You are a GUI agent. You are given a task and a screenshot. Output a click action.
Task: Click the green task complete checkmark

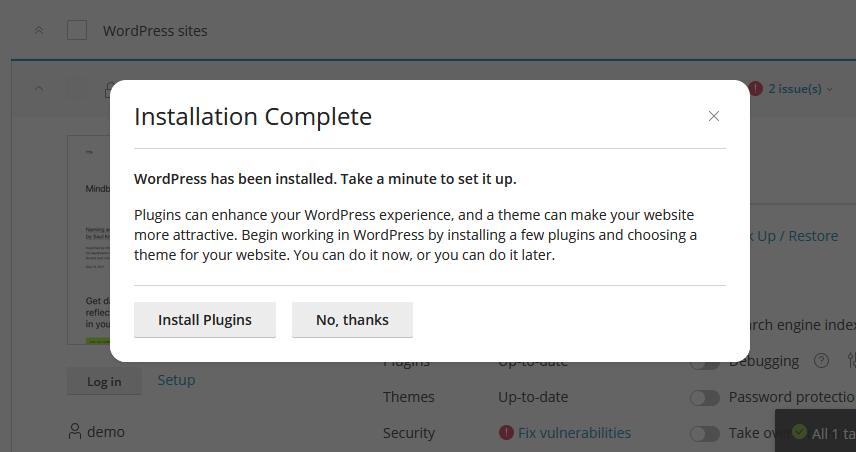[x=799, y=432]
